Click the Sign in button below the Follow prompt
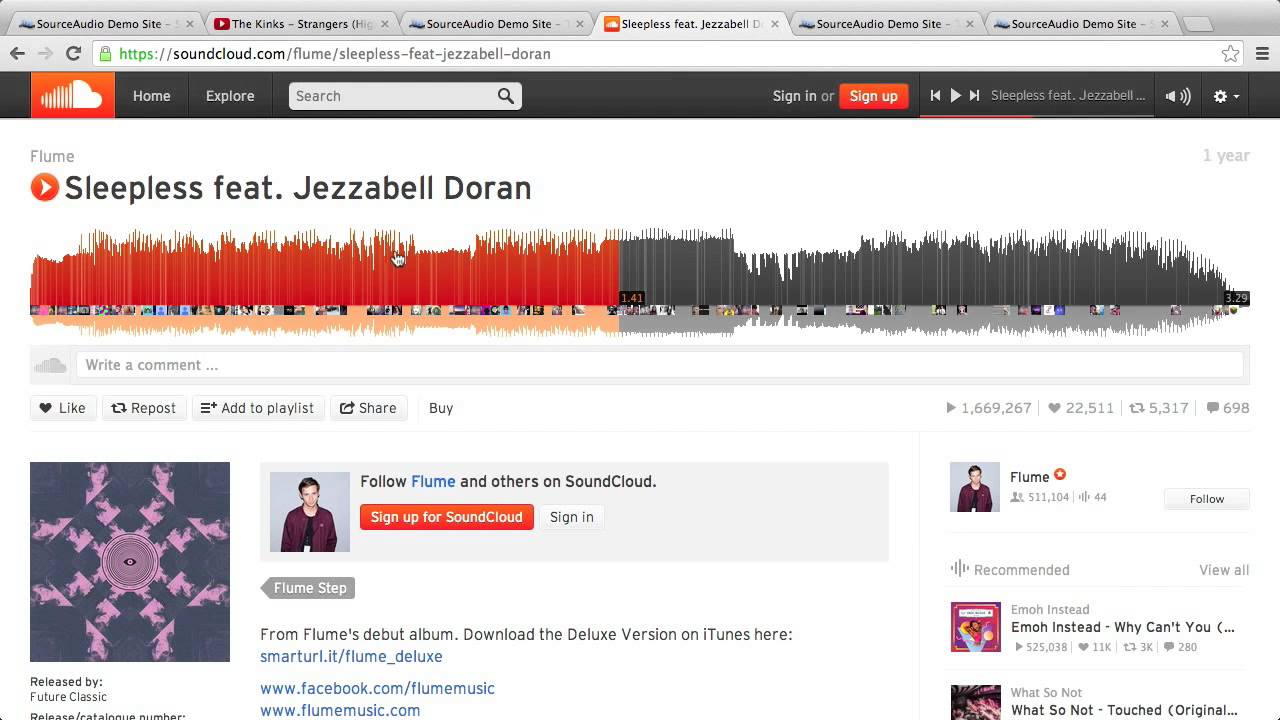The image size is (1280, 720). click(x=571, y=517)
